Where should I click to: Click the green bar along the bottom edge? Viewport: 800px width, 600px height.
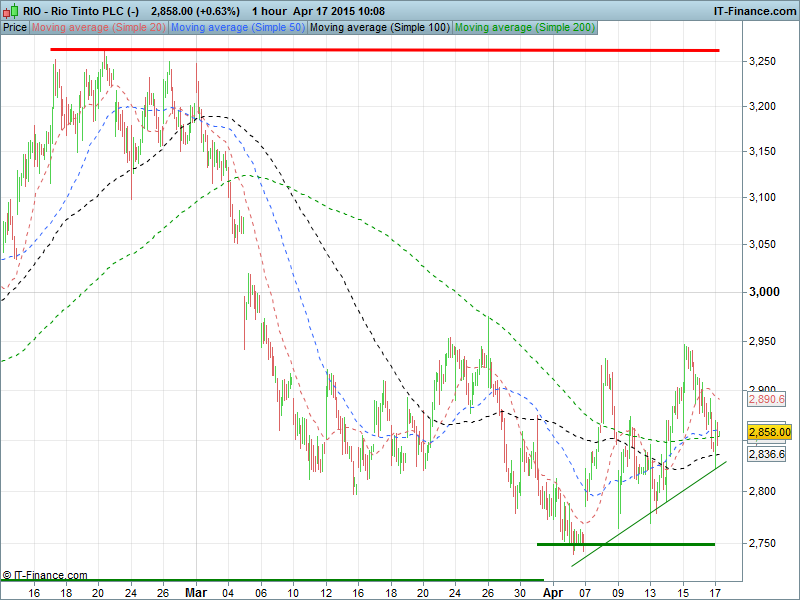click(270, 579)
